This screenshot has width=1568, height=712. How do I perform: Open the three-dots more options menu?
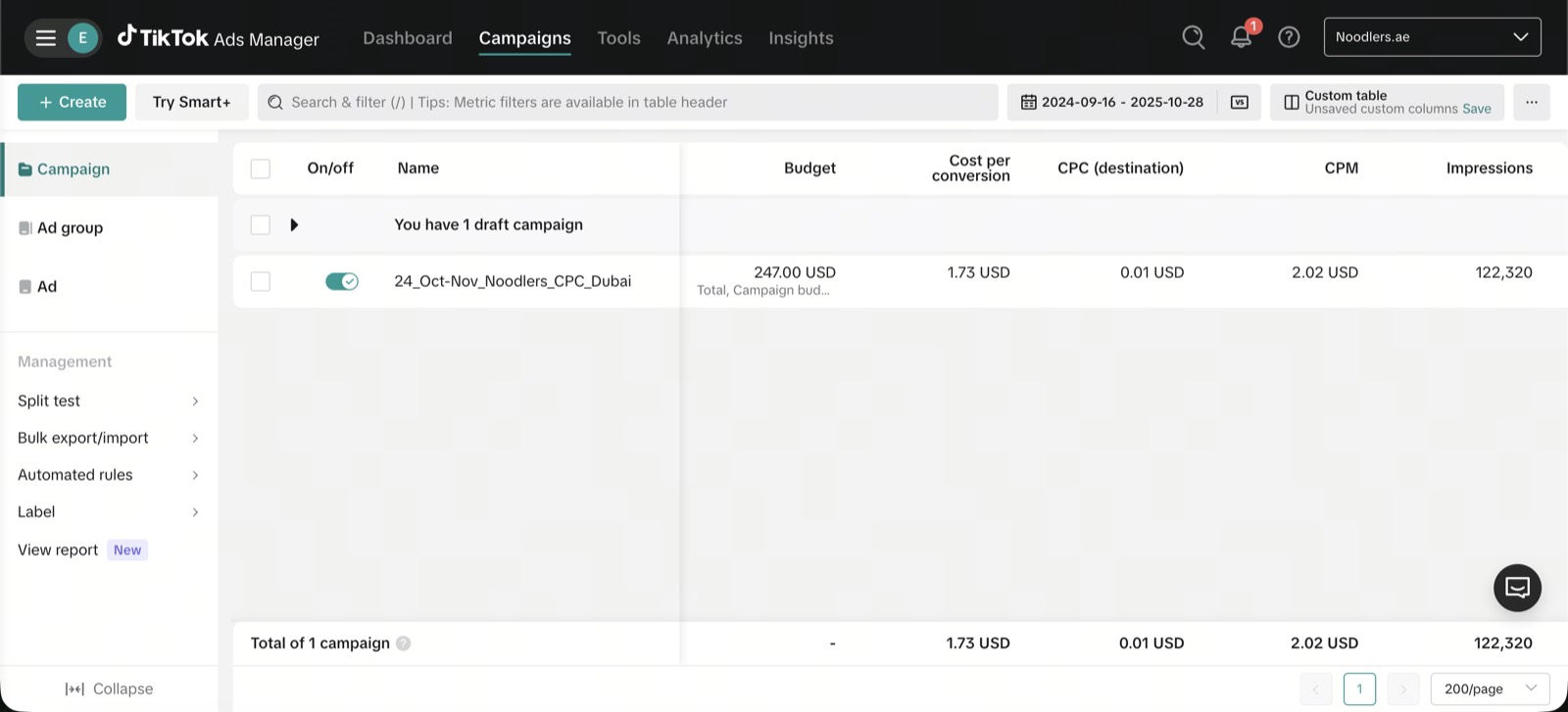pyautogui.click(x=1531, y=102)
